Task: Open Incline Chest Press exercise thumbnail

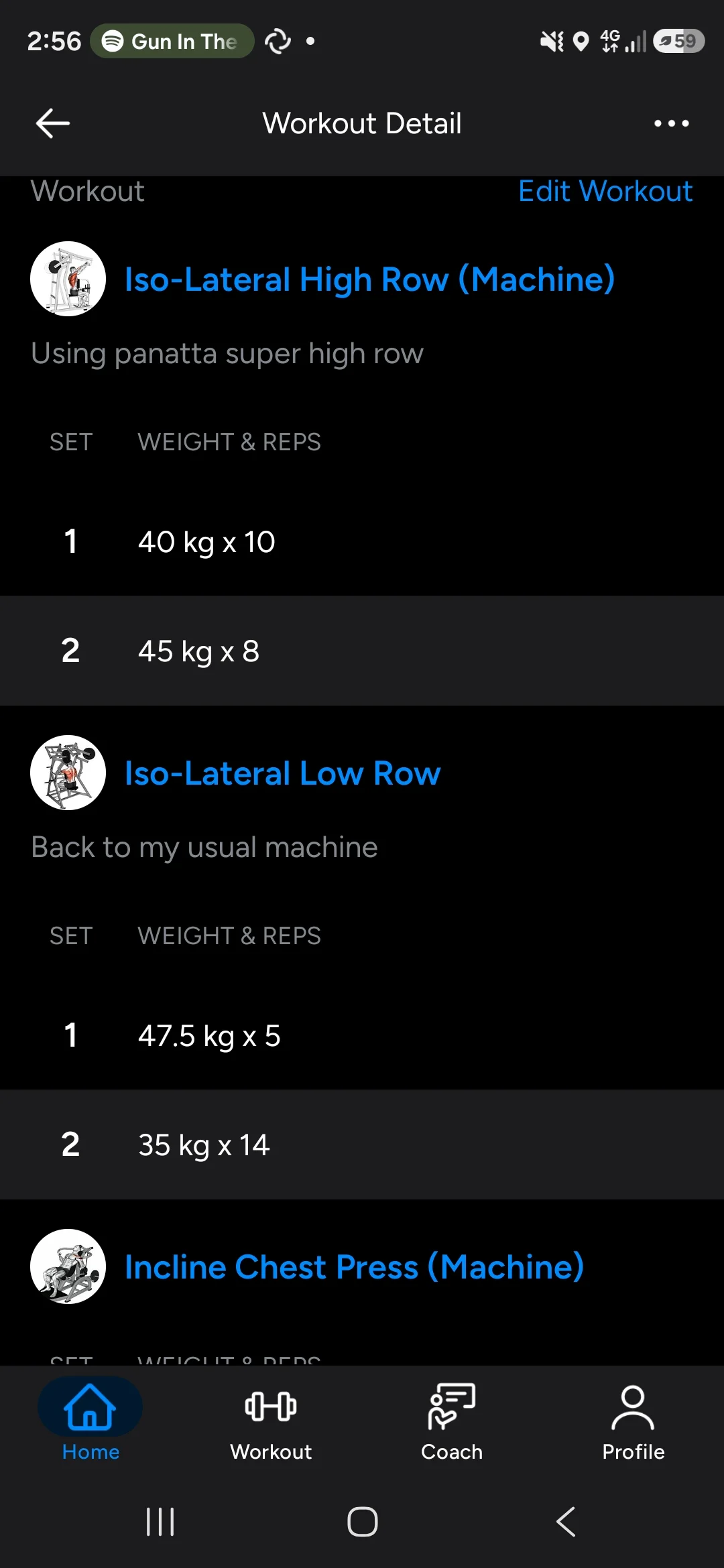Action: tap(68, 1266)
